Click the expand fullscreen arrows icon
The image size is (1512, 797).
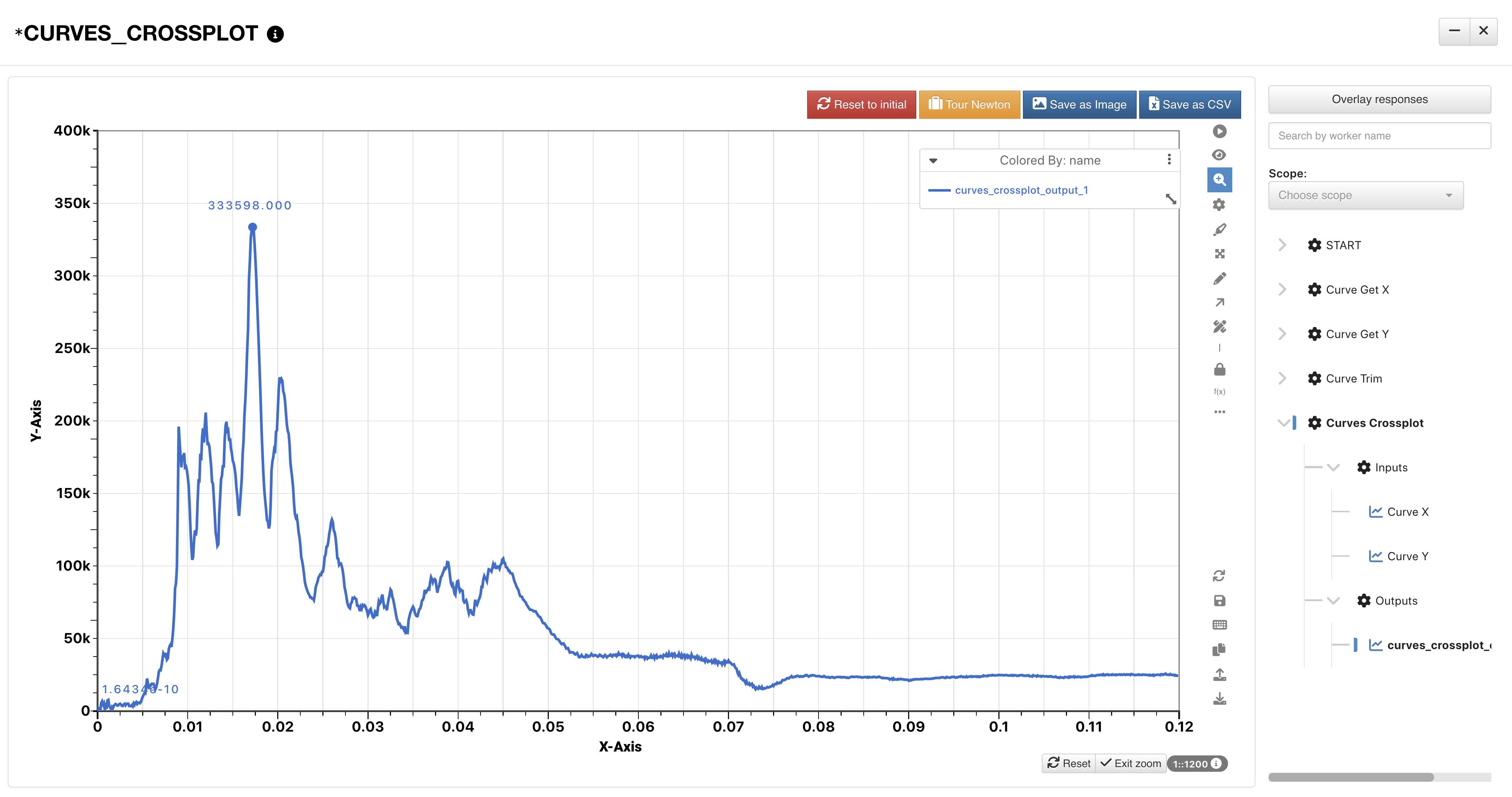coord(1219,253)
